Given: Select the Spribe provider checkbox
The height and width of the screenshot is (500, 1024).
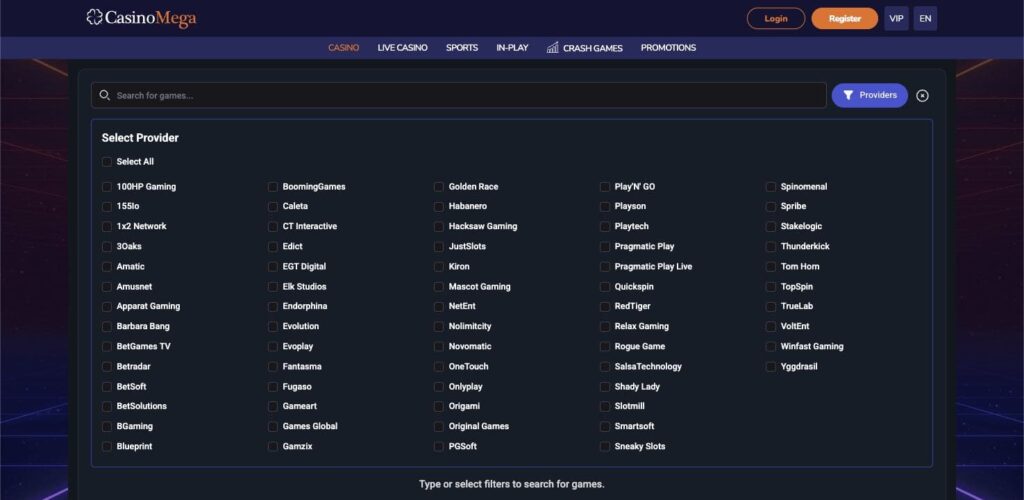Looking at the screenshot, I should coord(771,207).
